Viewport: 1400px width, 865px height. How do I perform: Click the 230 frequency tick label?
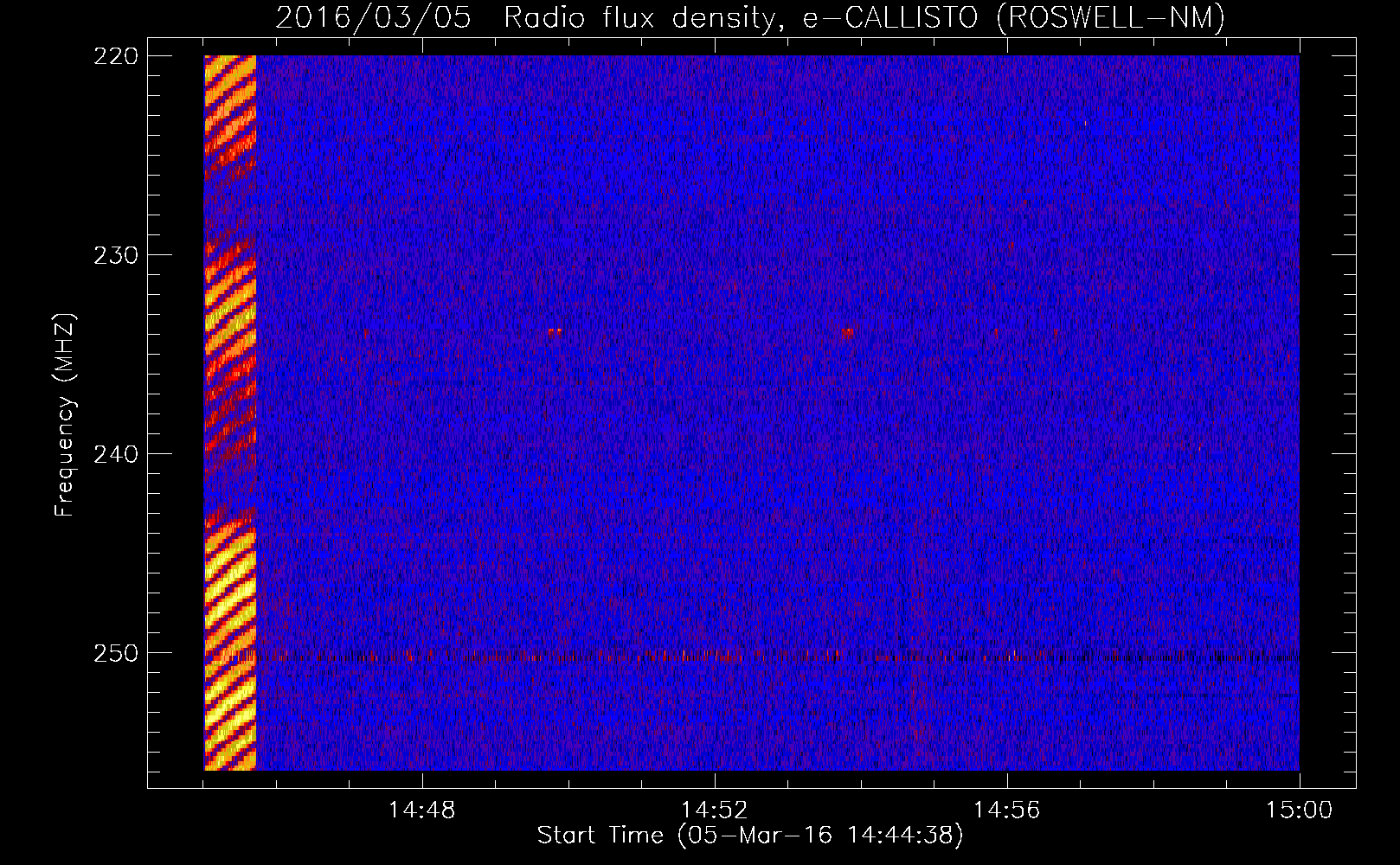115,255
